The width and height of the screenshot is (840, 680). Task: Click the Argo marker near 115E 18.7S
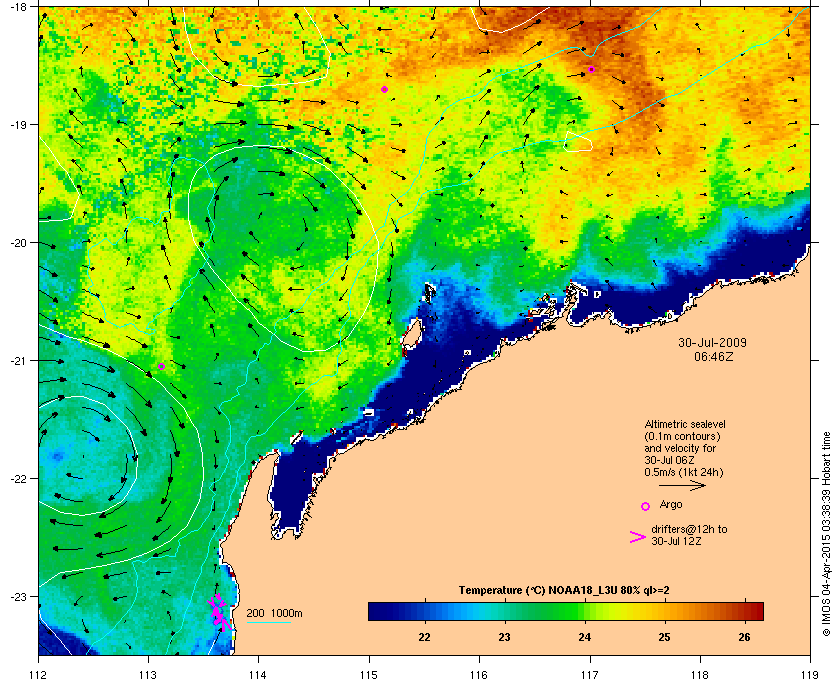(384, 89)
